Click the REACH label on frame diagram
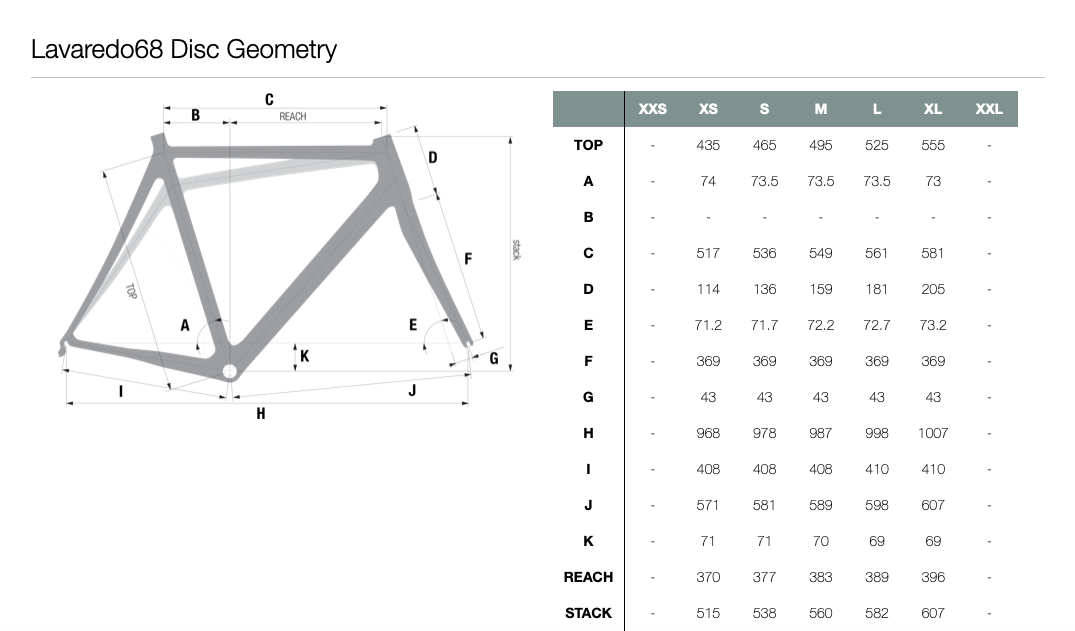 click(293, 117)
